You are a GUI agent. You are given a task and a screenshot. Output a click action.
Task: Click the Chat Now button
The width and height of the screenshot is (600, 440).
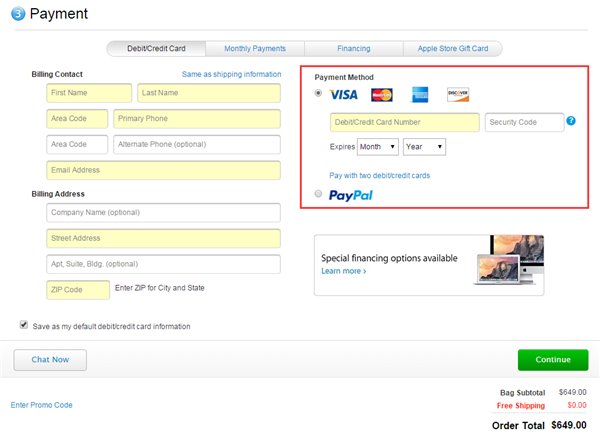tap(50, 360)
